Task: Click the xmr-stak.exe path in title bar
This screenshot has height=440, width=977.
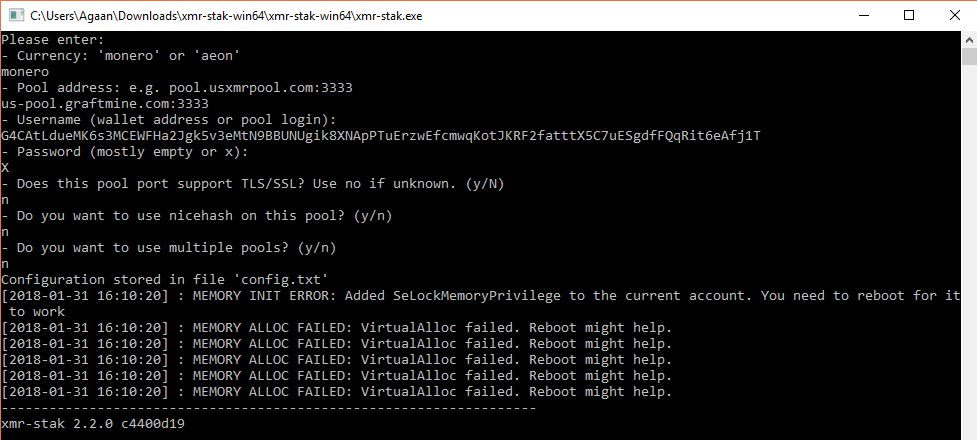Action: tap(226, 16)
